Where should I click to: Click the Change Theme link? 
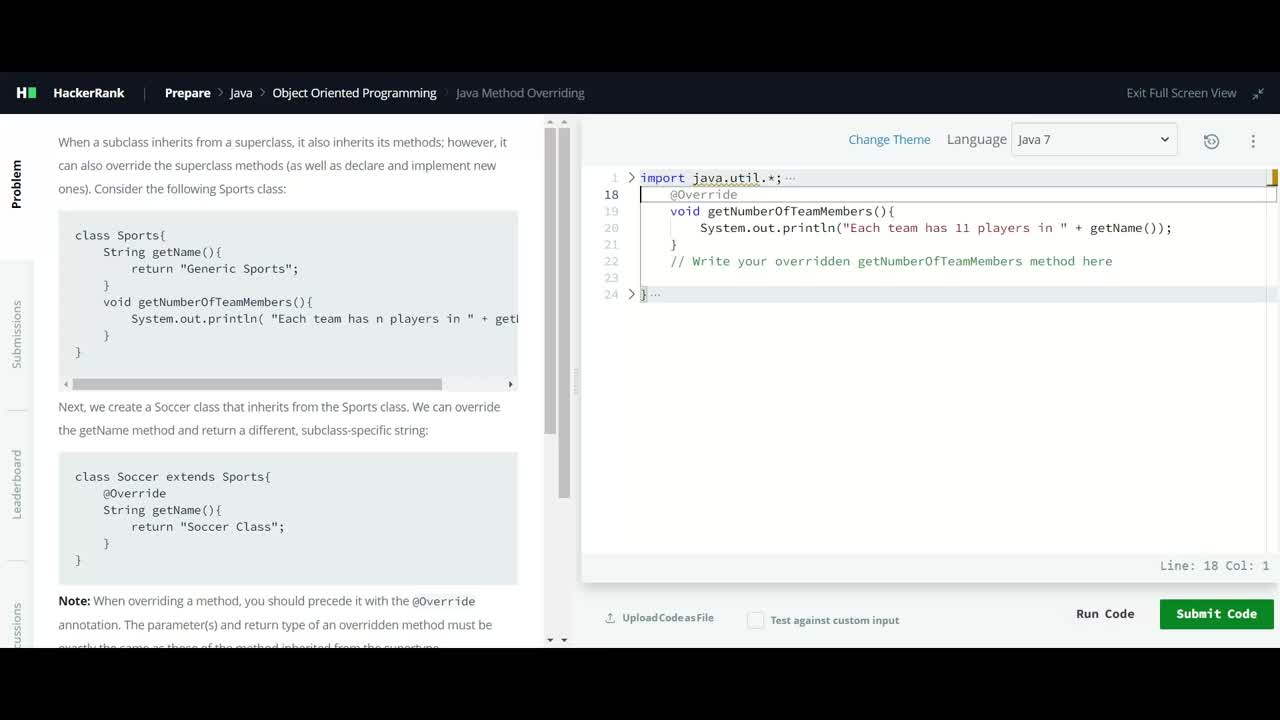coord(889,140)
